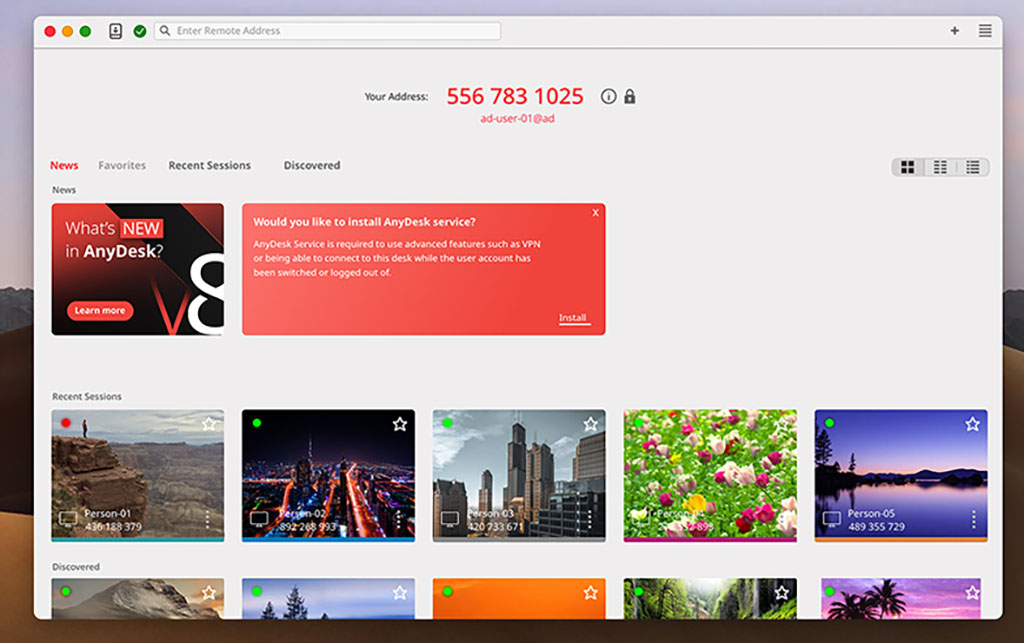Open options menu for Person-05 session
1024x643 pixels.
point(974,520)
